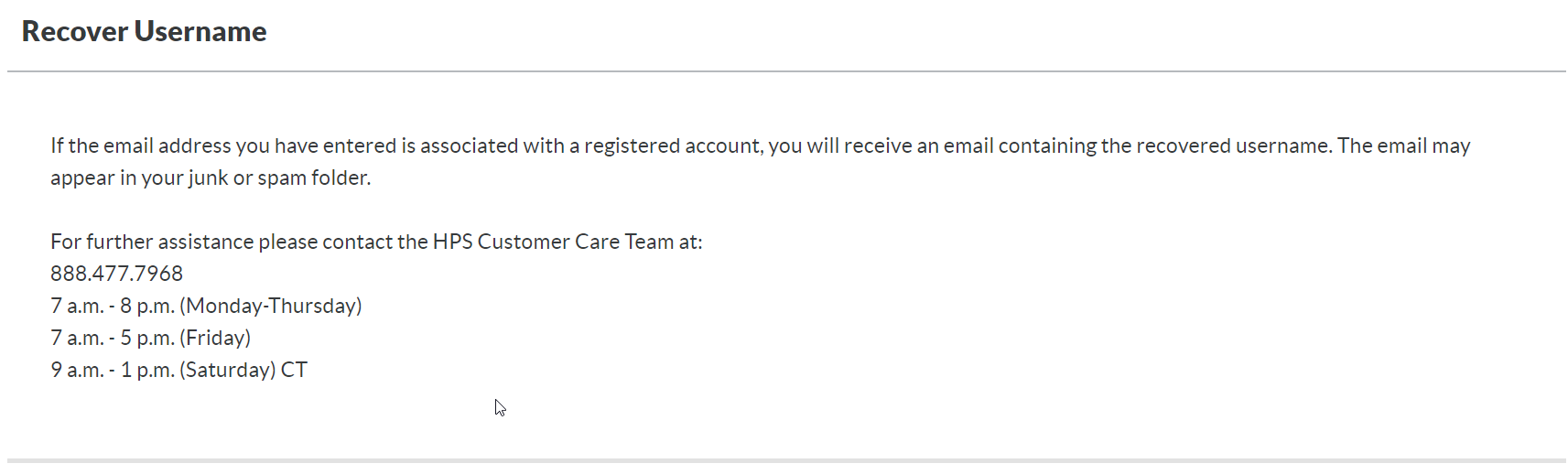This screenshot has height=474, width=1568.
Task: Click the CT timezone label
Action: coord(294,370)
